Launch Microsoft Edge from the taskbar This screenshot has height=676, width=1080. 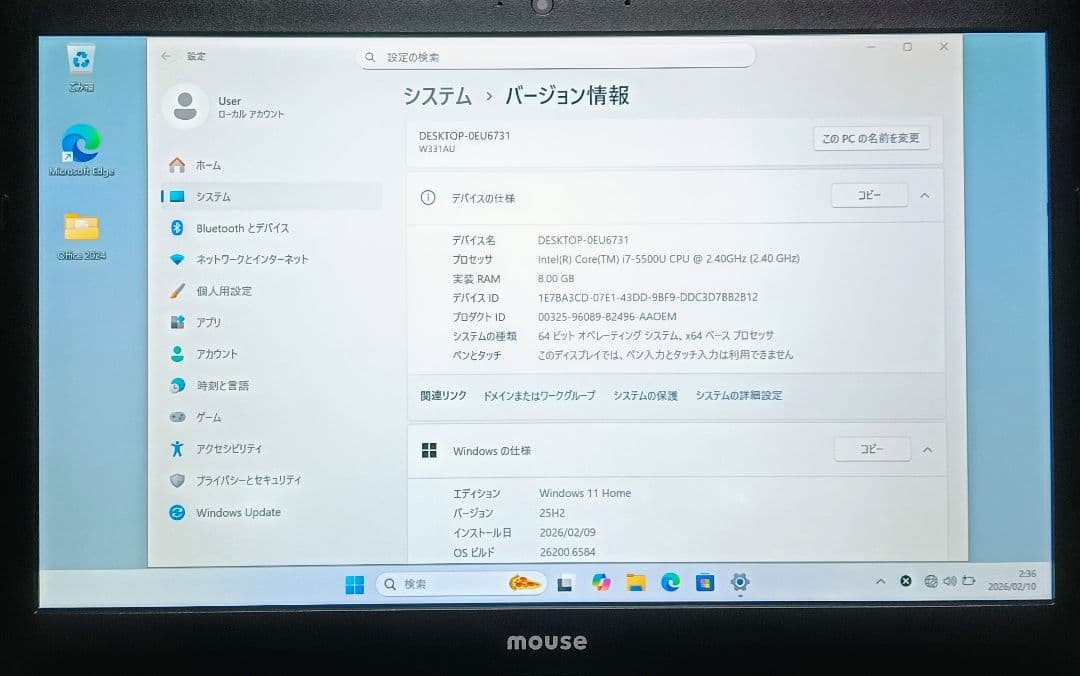tap(670, 583)
